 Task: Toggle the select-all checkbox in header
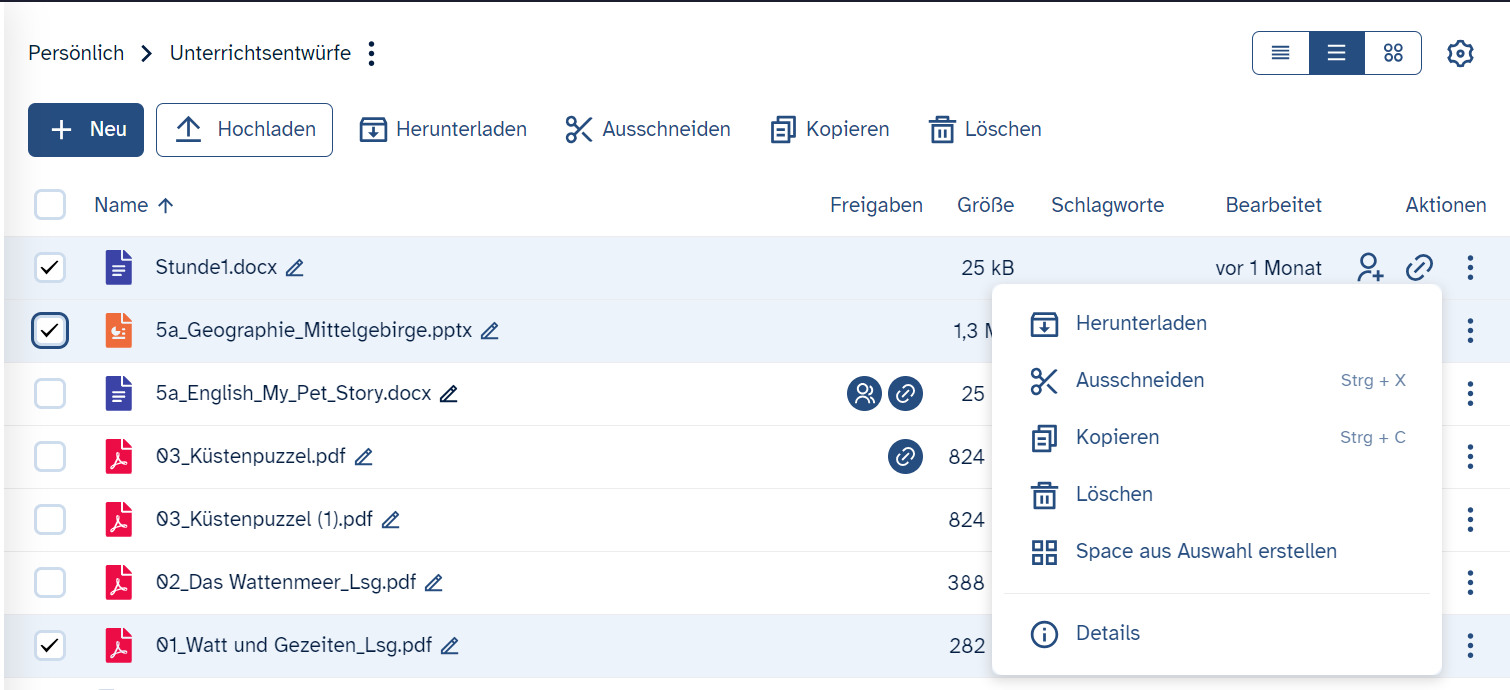coord(50,205)
